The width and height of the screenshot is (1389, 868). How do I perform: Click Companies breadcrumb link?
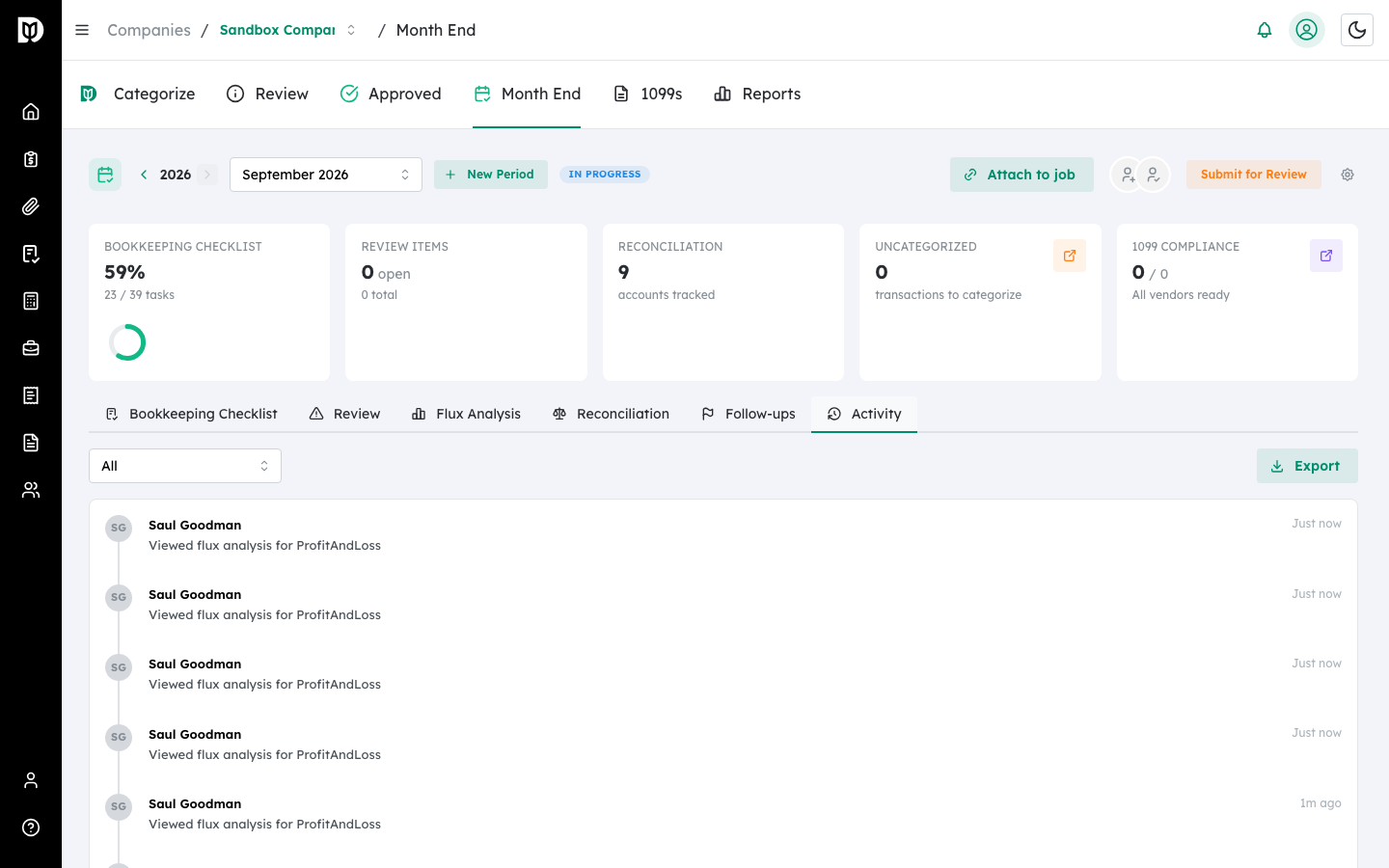(149, 30)
